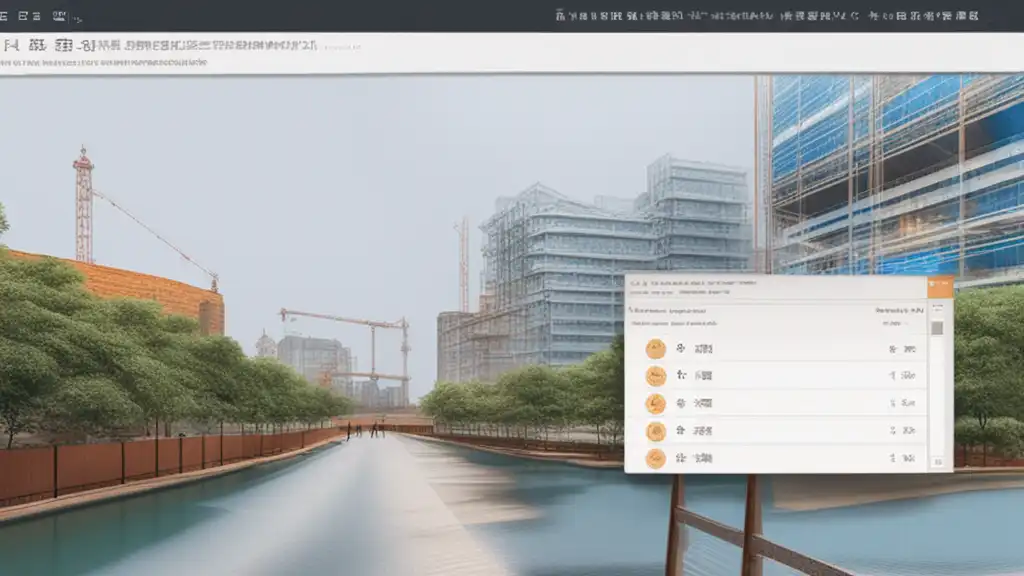Image resolution: width=1024 pixels, height=576 pixels.
Task: Click the fourth orange circle icon in the list
Action: pyautogui.click(x=655, y=432)
